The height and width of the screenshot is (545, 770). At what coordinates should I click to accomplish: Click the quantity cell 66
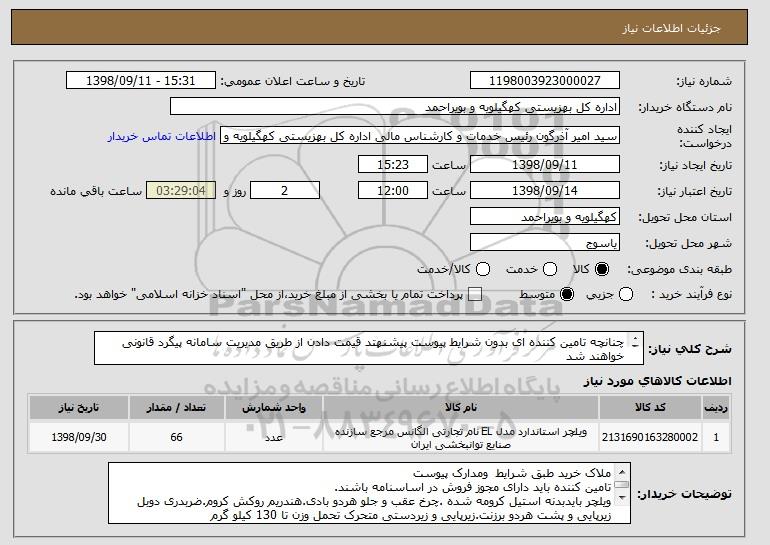(177, 437)
